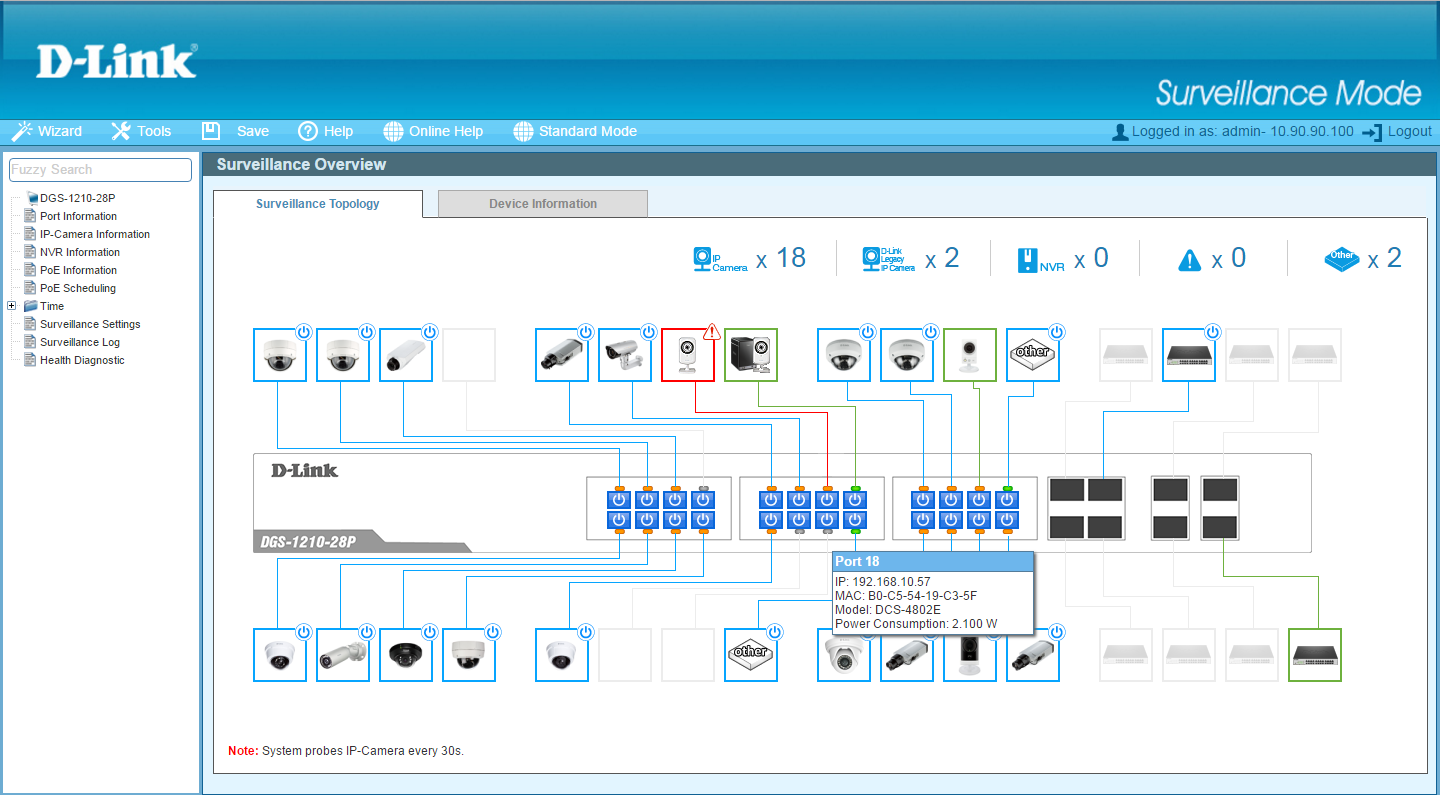Select the Surveillance Topology tab
This screenshot has width=1440, height=795.
pos(317,204)
